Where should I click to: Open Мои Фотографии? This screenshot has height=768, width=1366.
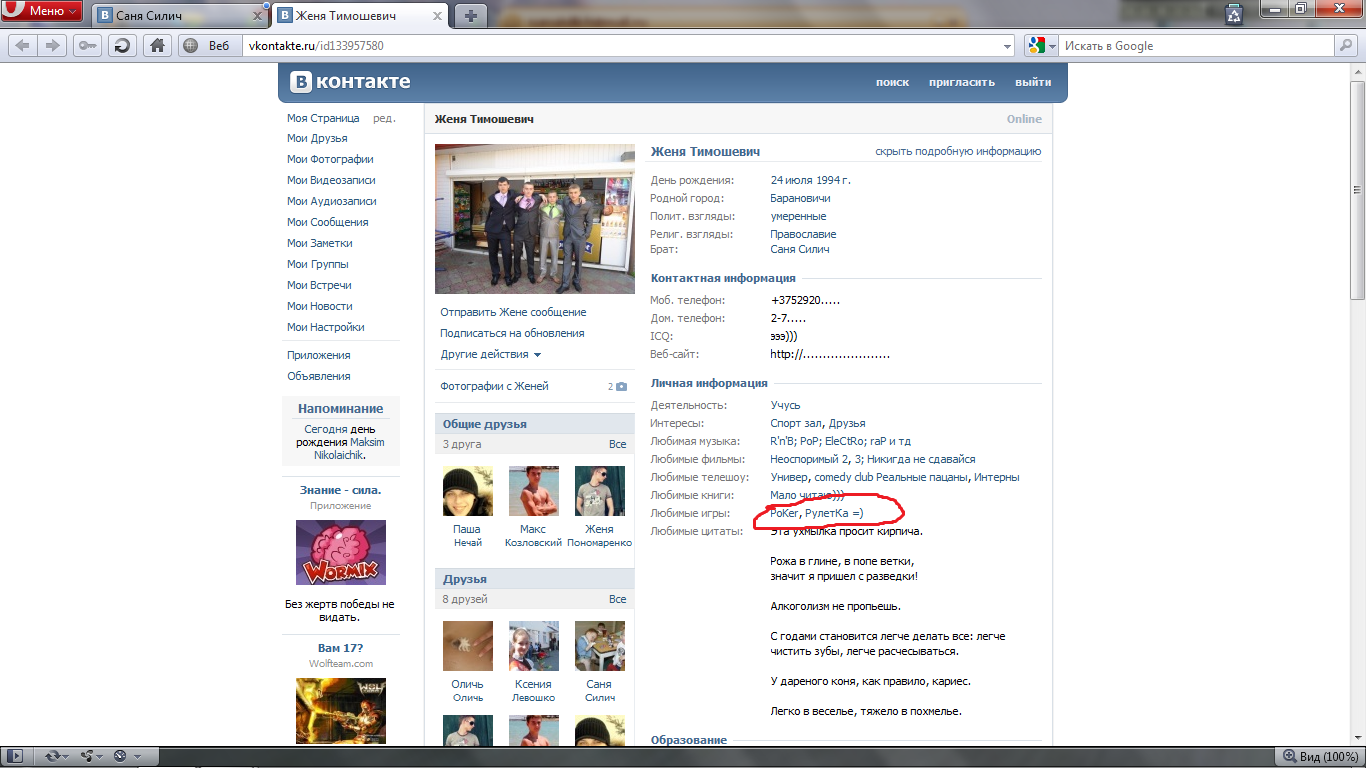330,159
